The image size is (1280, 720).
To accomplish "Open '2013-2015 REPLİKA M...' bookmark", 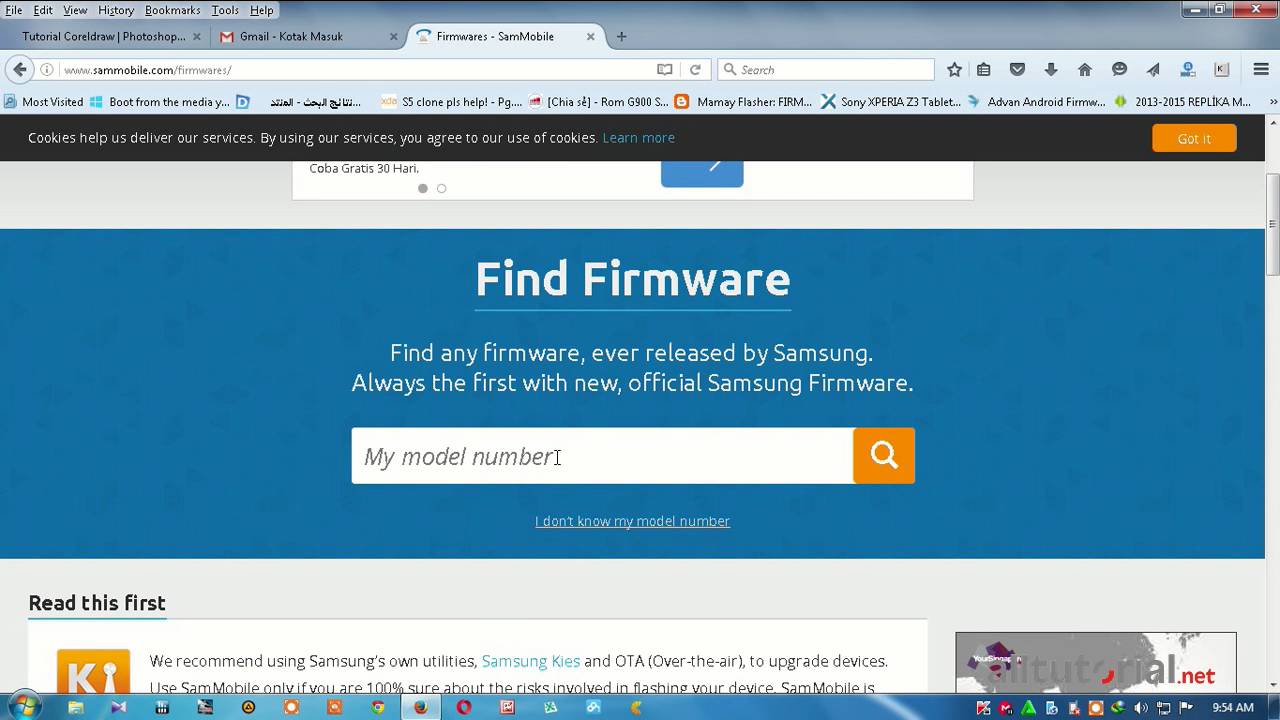I will (x=1183, y=101).
